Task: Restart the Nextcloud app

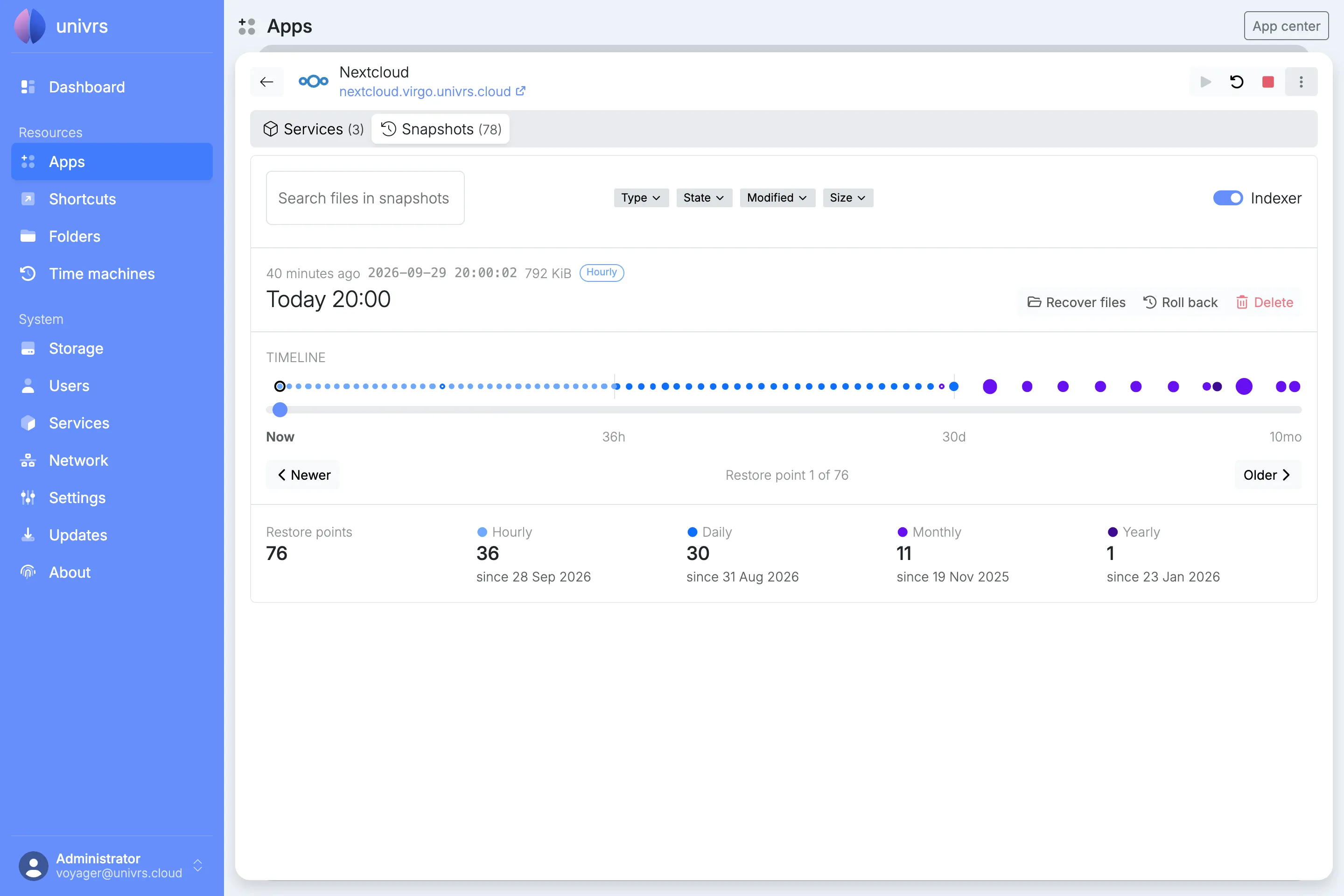Action: click(x=1237, y=82)
